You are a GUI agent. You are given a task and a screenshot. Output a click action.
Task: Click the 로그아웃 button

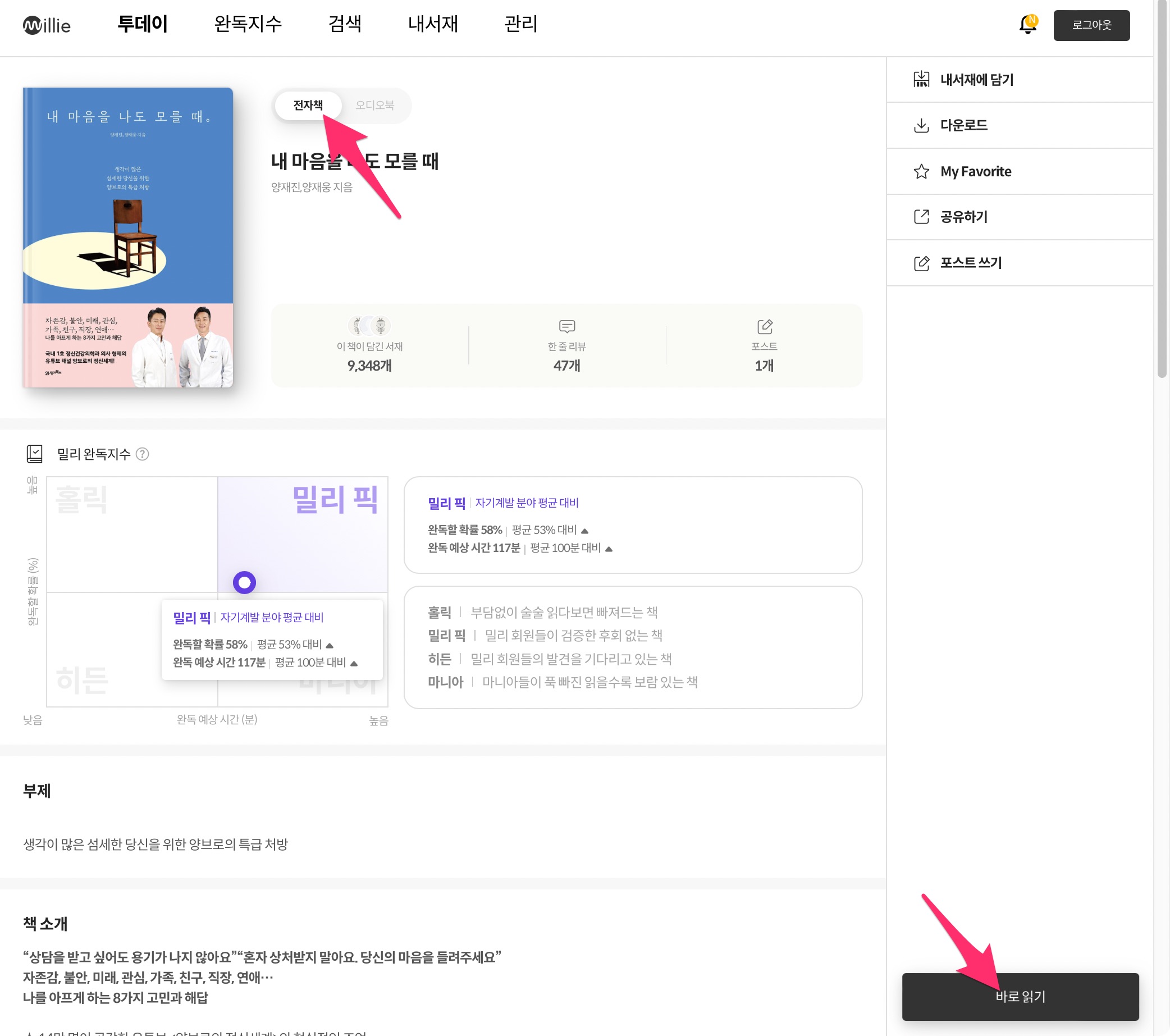pyautogui.click(x=1091, y=25)
